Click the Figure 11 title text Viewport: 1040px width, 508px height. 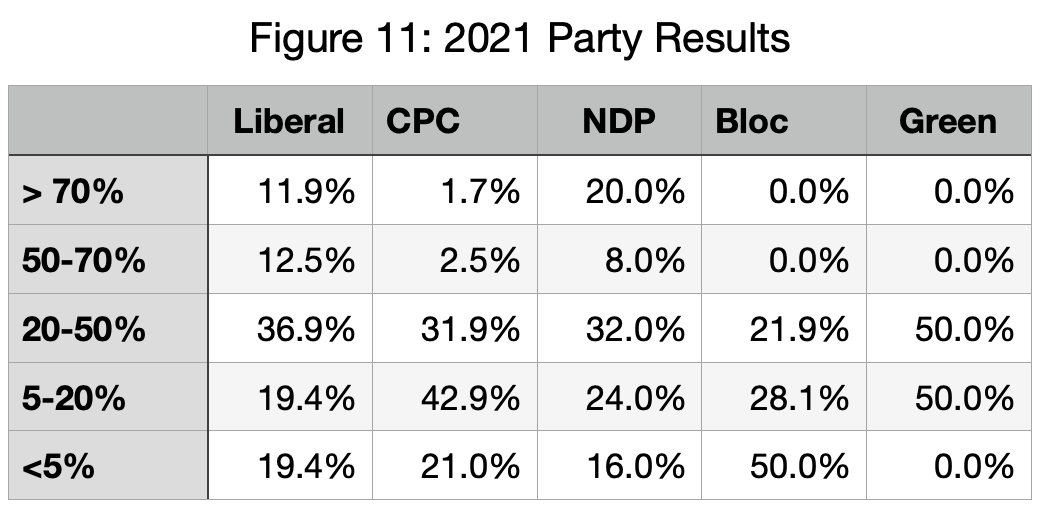[520, 39]
